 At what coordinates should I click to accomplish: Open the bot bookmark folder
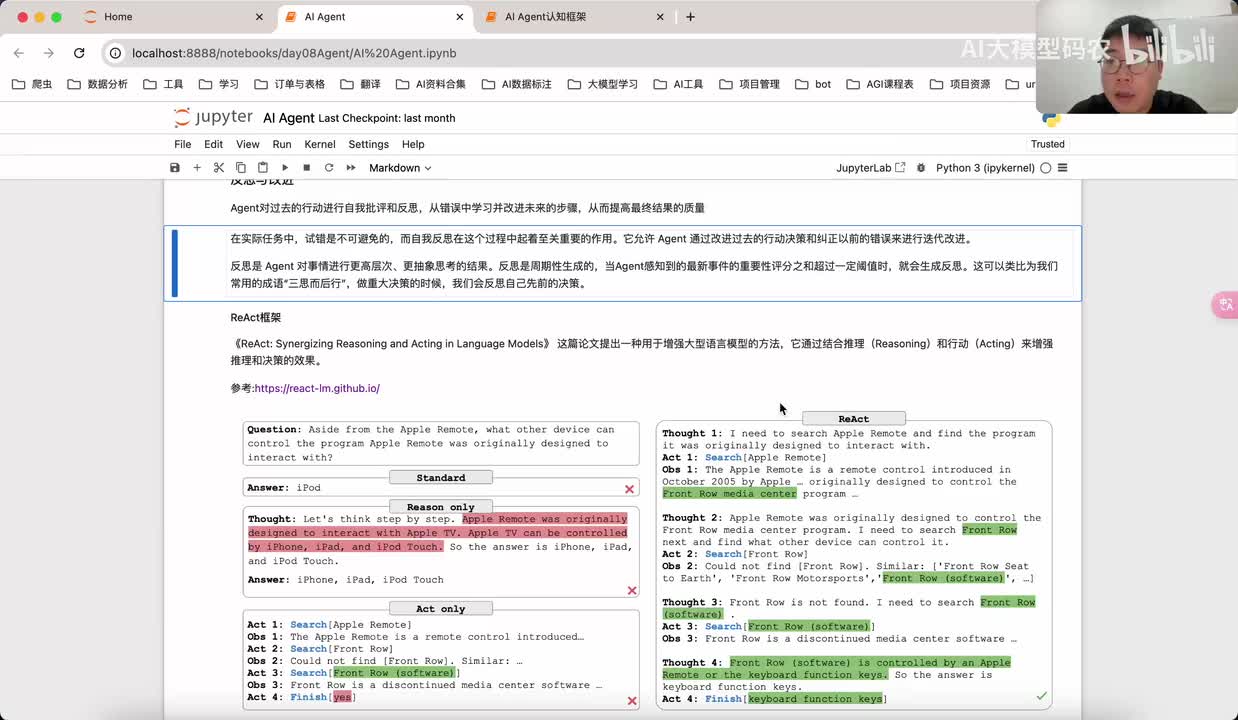click(813, 84)
